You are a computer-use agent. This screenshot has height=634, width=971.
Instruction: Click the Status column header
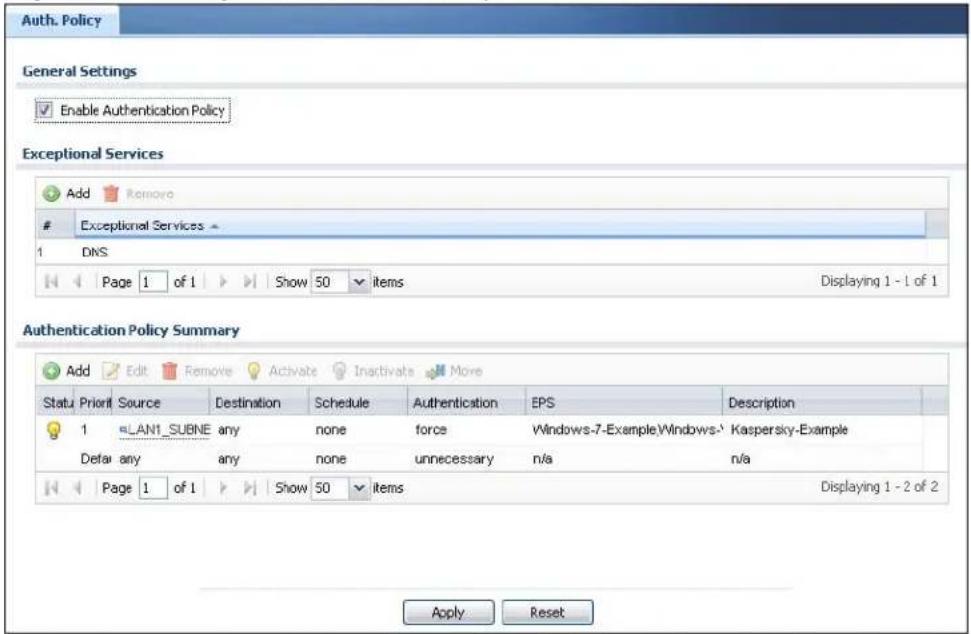(x=56, y=402)
